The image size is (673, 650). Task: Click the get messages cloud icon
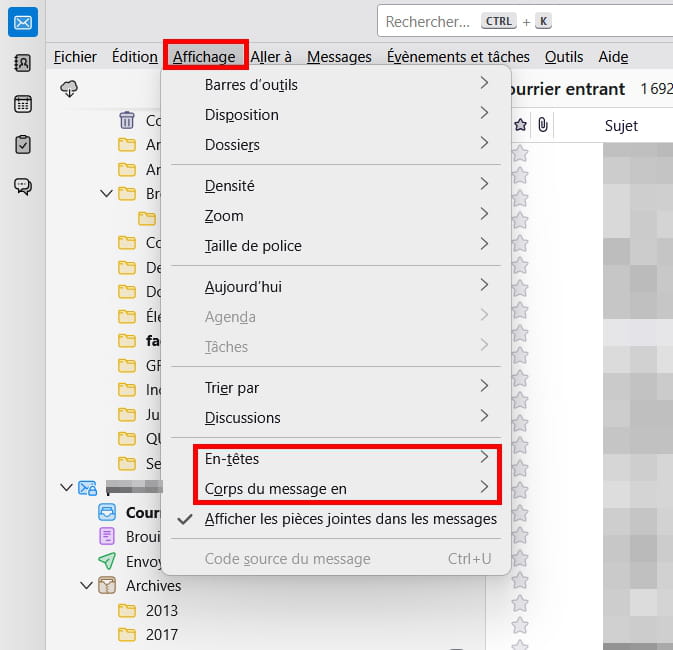tap(69, 89)
